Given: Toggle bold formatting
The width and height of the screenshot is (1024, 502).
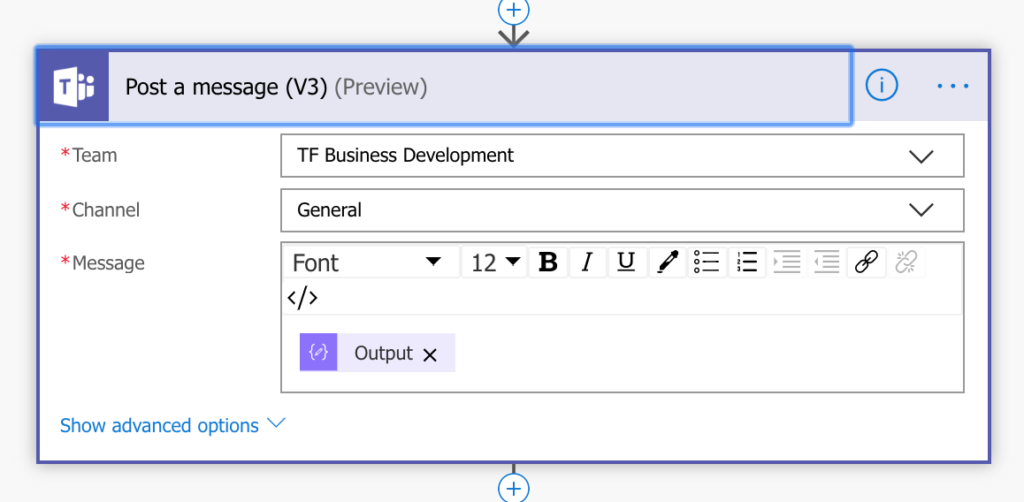Looking at the screenshot, I should pos(548,263).
